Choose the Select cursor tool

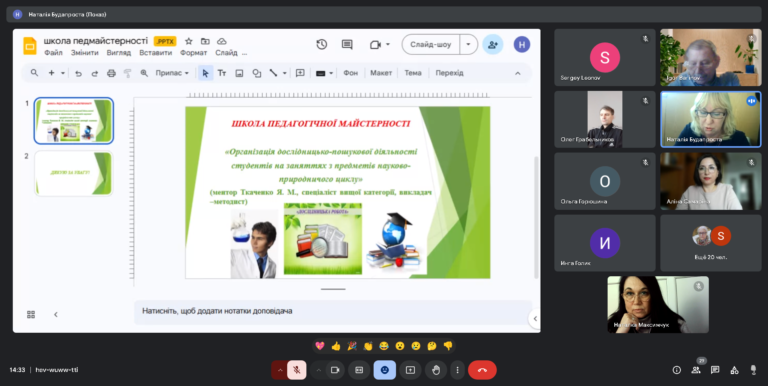[x=205, y=73]
